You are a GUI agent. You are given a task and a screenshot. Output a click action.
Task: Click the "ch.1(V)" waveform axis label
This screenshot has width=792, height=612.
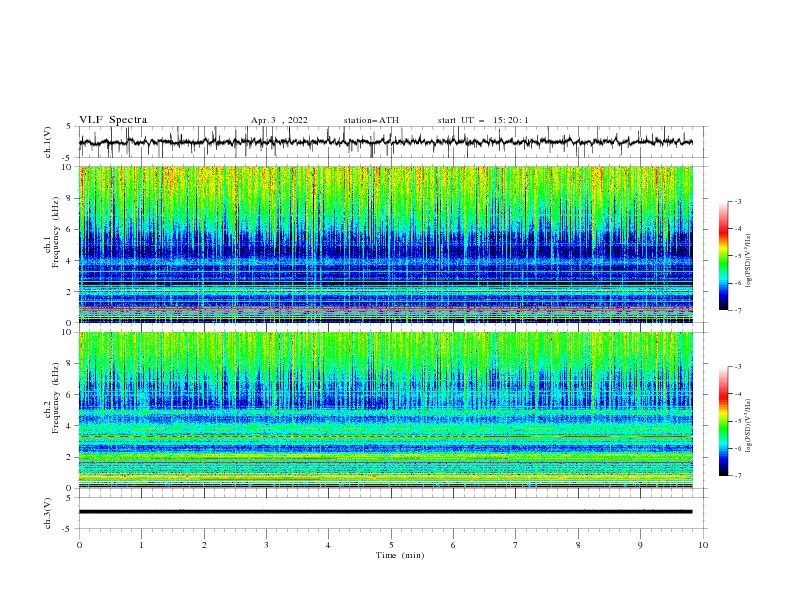tap(48, 142)
